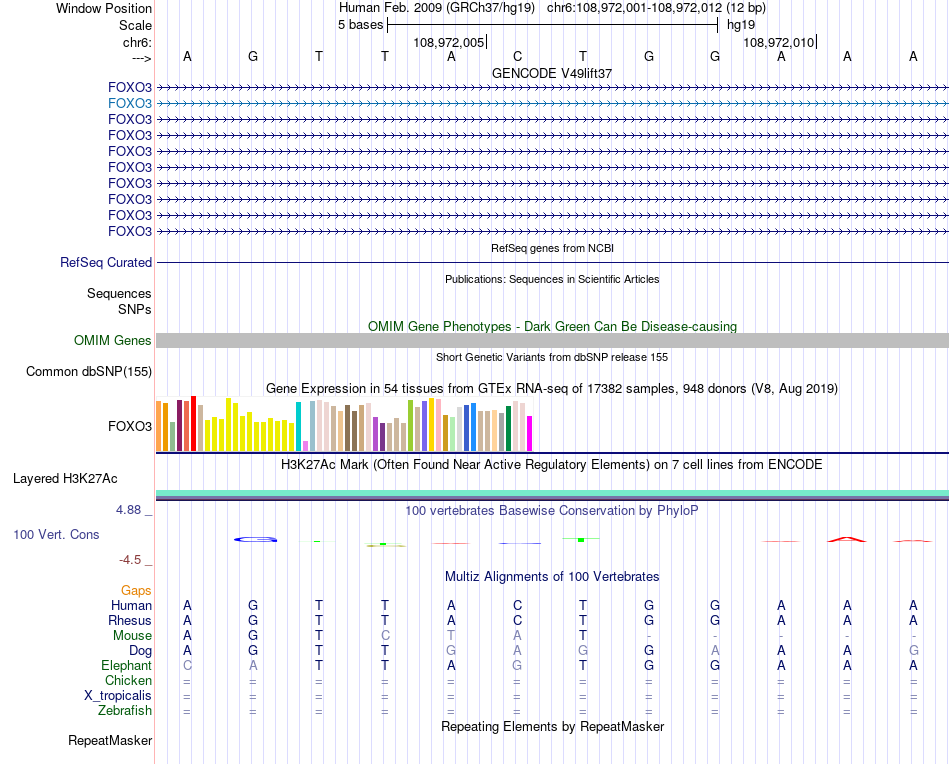
Task: Click the red PhyloP peak
Action: click(847, 539)
